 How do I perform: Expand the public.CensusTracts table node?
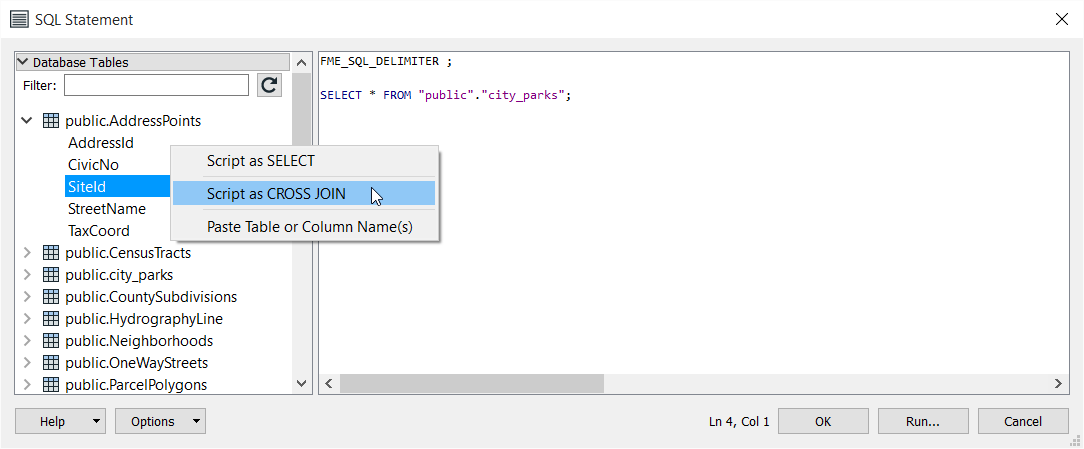27,253
